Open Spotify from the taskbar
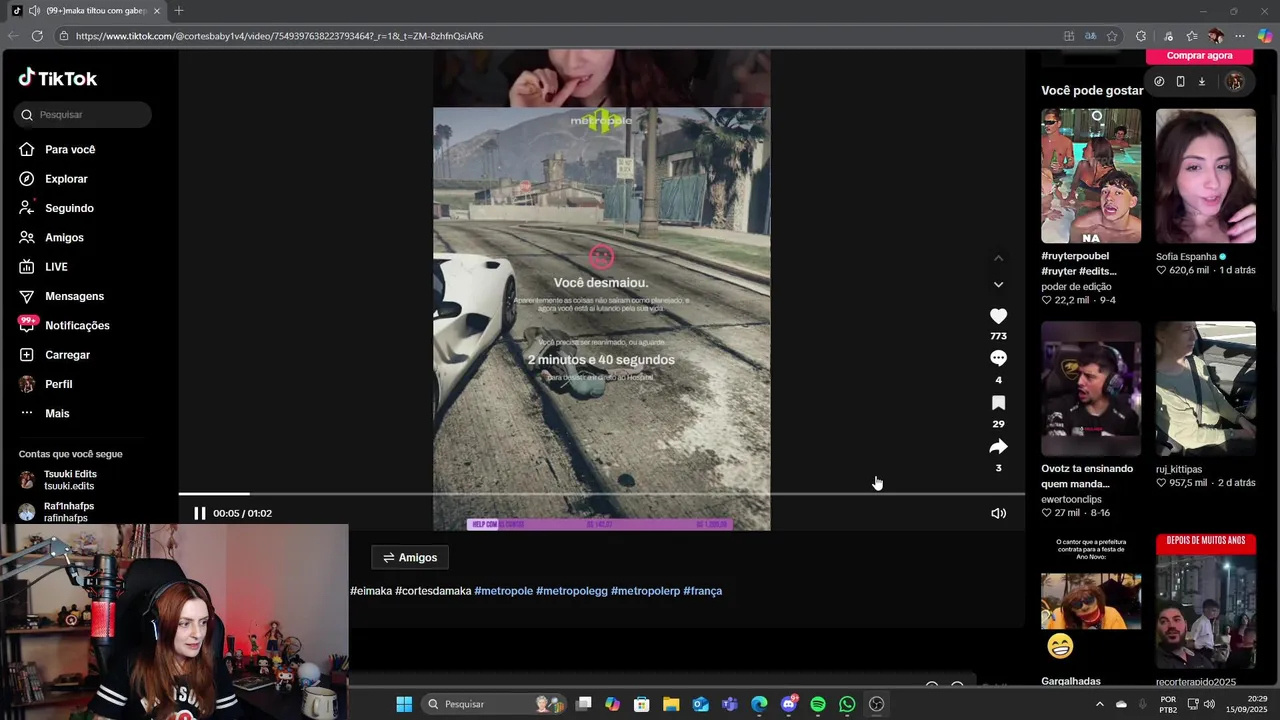Screen dimensions: 1280x720 click(x=818, y=704)
